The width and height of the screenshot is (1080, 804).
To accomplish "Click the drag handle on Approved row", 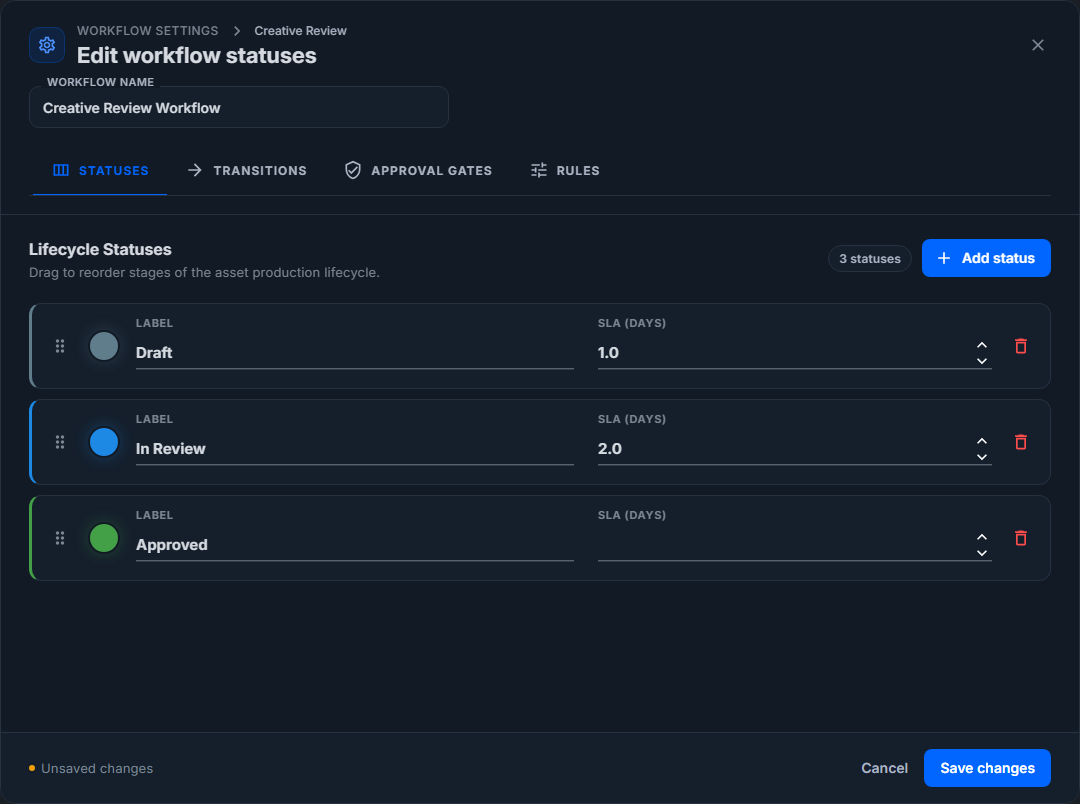I will pos(60,538).
